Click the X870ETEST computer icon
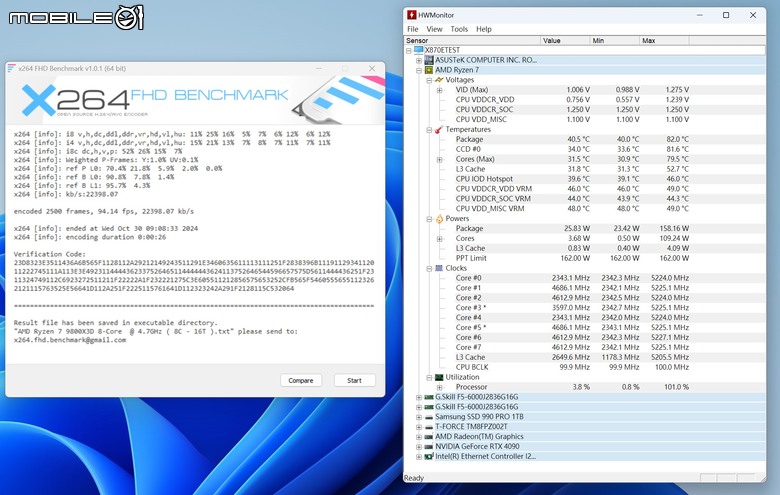 [x=418, y=50]
